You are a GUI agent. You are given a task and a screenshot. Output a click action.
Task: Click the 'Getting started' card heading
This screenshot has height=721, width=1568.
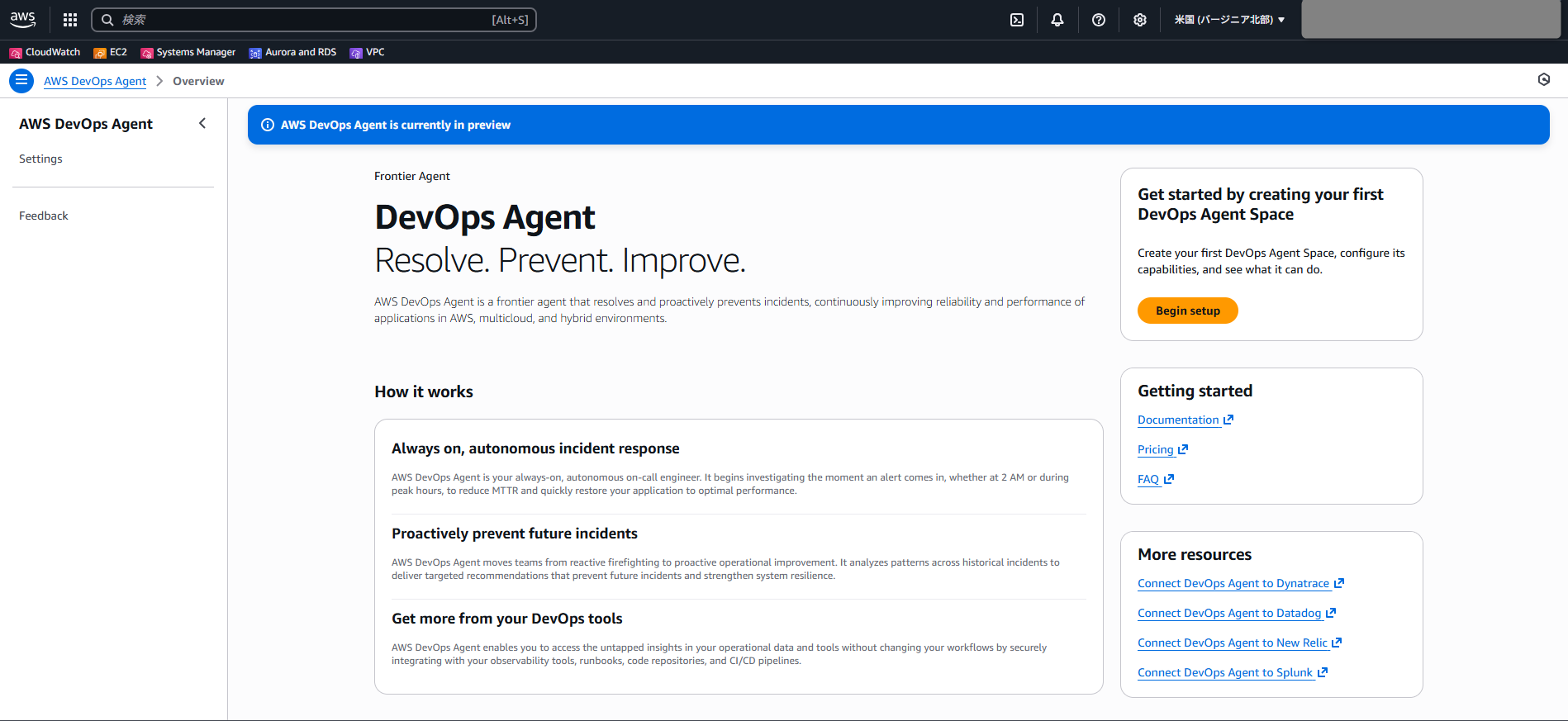click(x=1195, y=391)
